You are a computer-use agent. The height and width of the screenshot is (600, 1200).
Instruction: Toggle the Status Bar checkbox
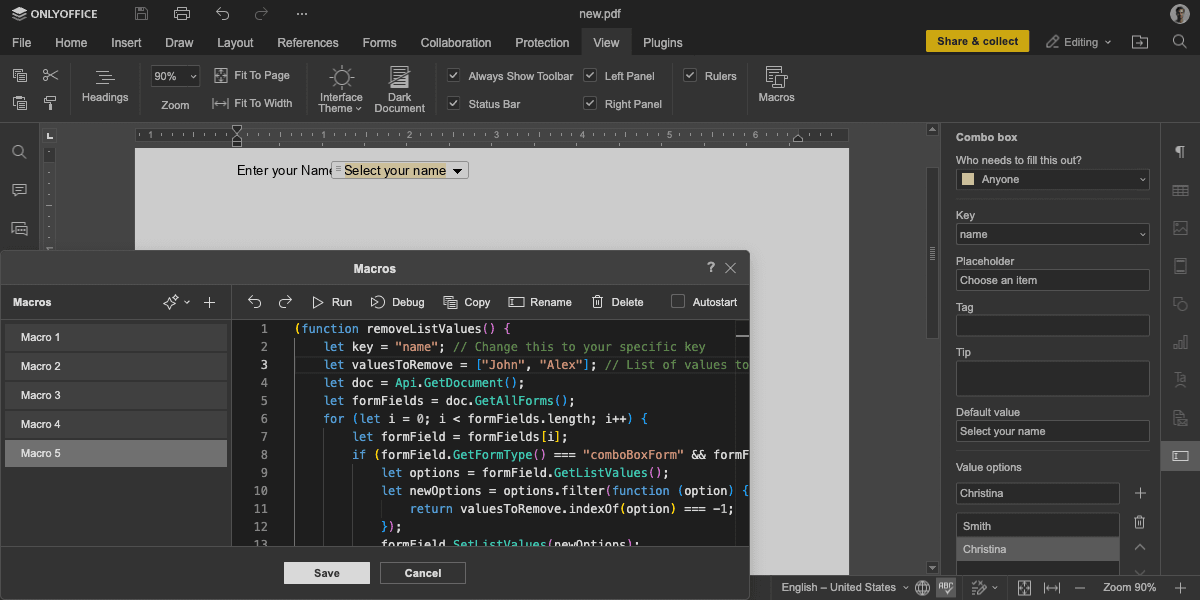coord(453,103)
